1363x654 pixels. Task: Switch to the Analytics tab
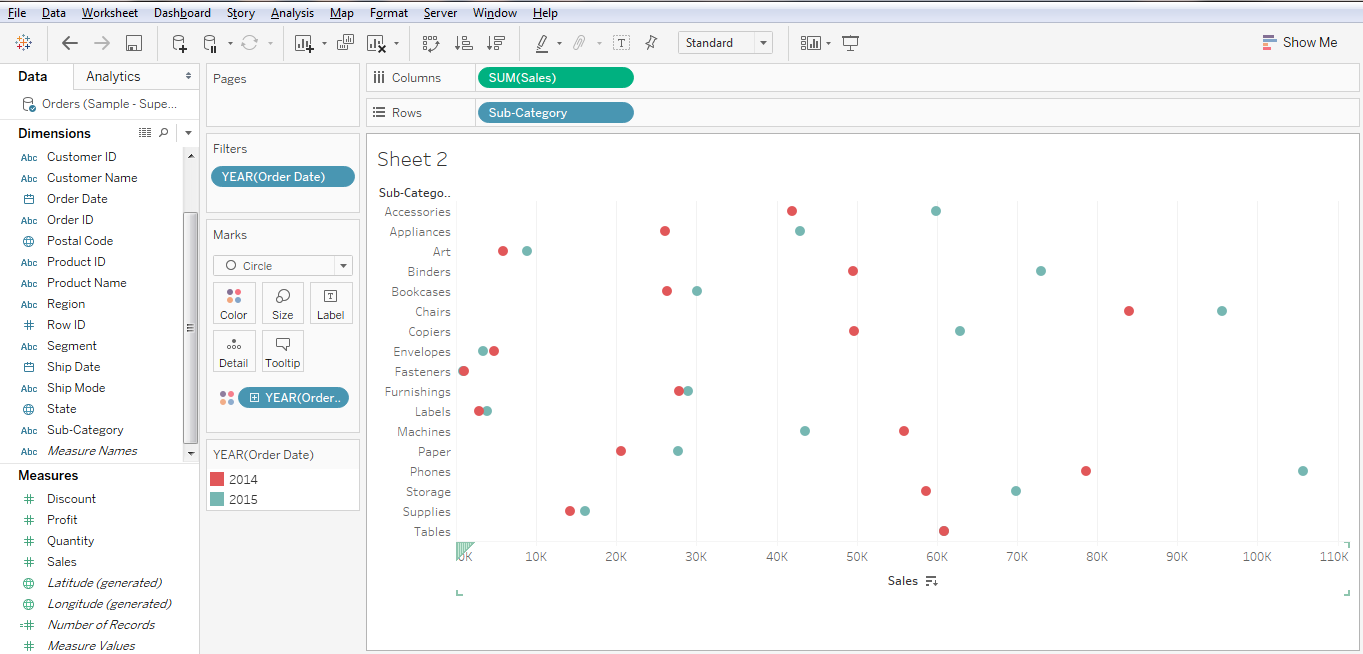(x=113, y=76)
